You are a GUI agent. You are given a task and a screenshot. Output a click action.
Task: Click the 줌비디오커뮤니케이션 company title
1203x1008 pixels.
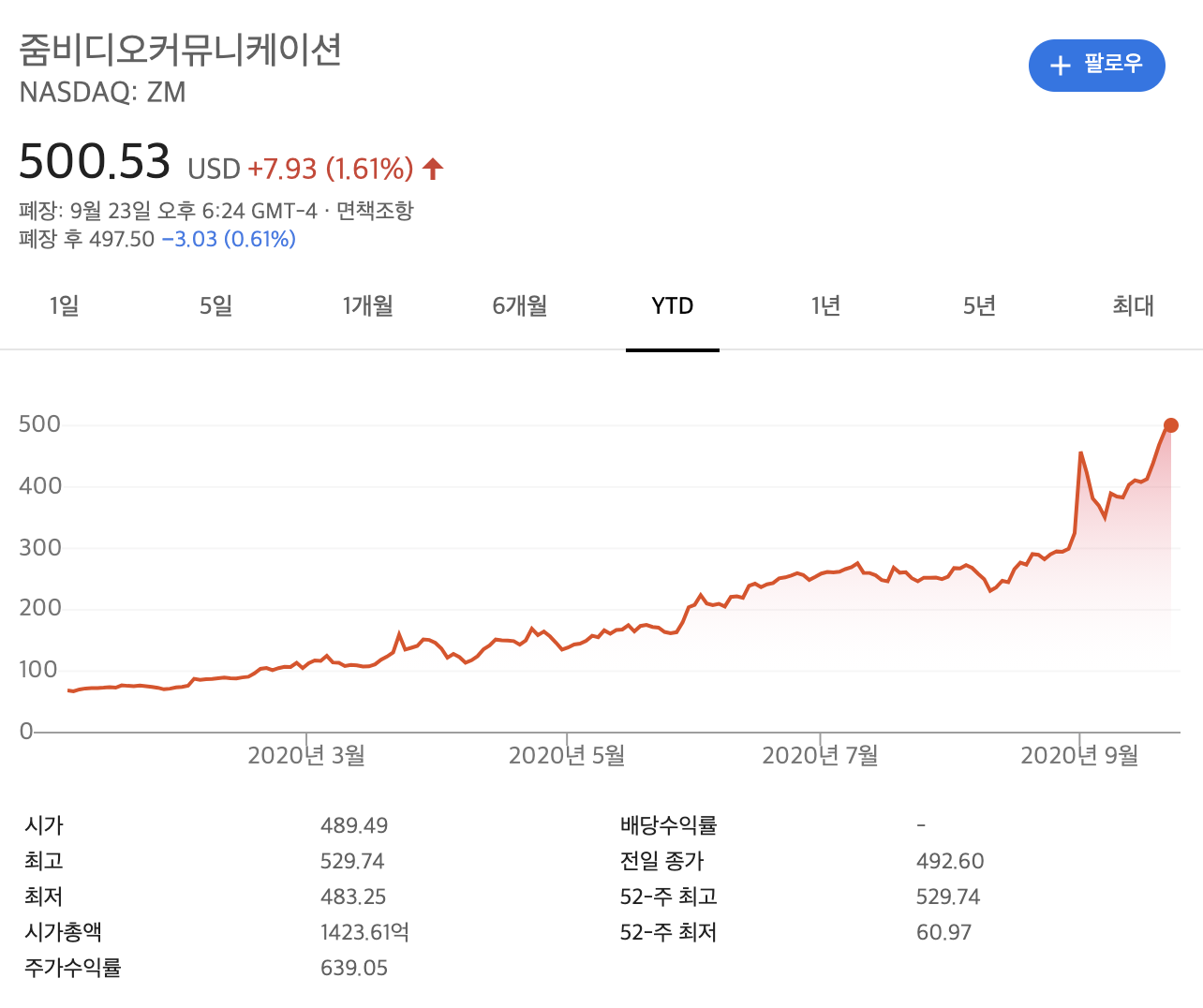[x=181, y=50]
